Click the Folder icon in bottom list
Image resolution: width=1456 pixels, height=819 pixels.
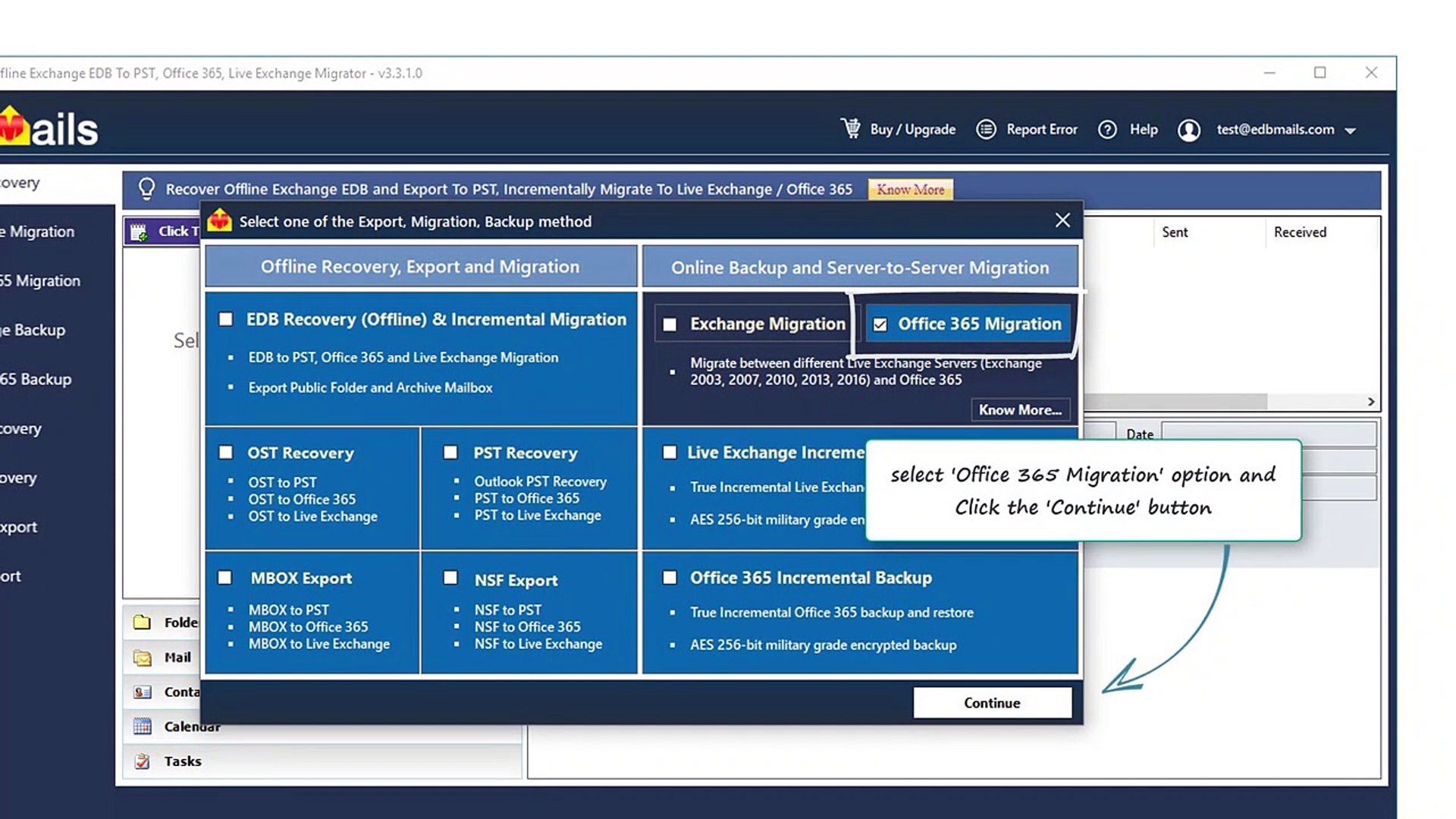coord(142,623)
